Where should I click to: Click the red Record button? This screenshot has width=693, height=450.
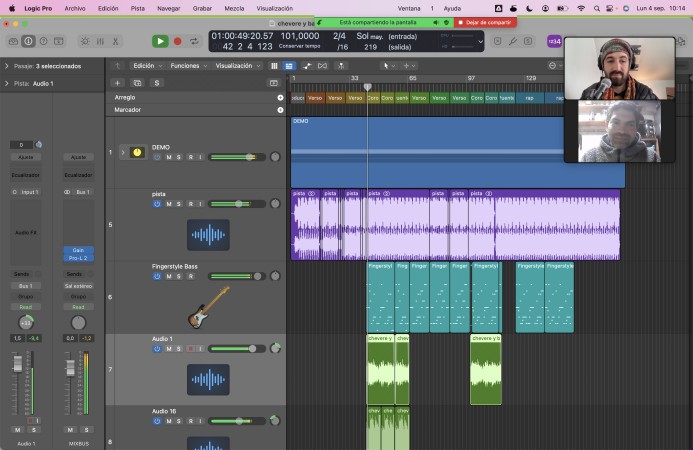coord(178,41)
